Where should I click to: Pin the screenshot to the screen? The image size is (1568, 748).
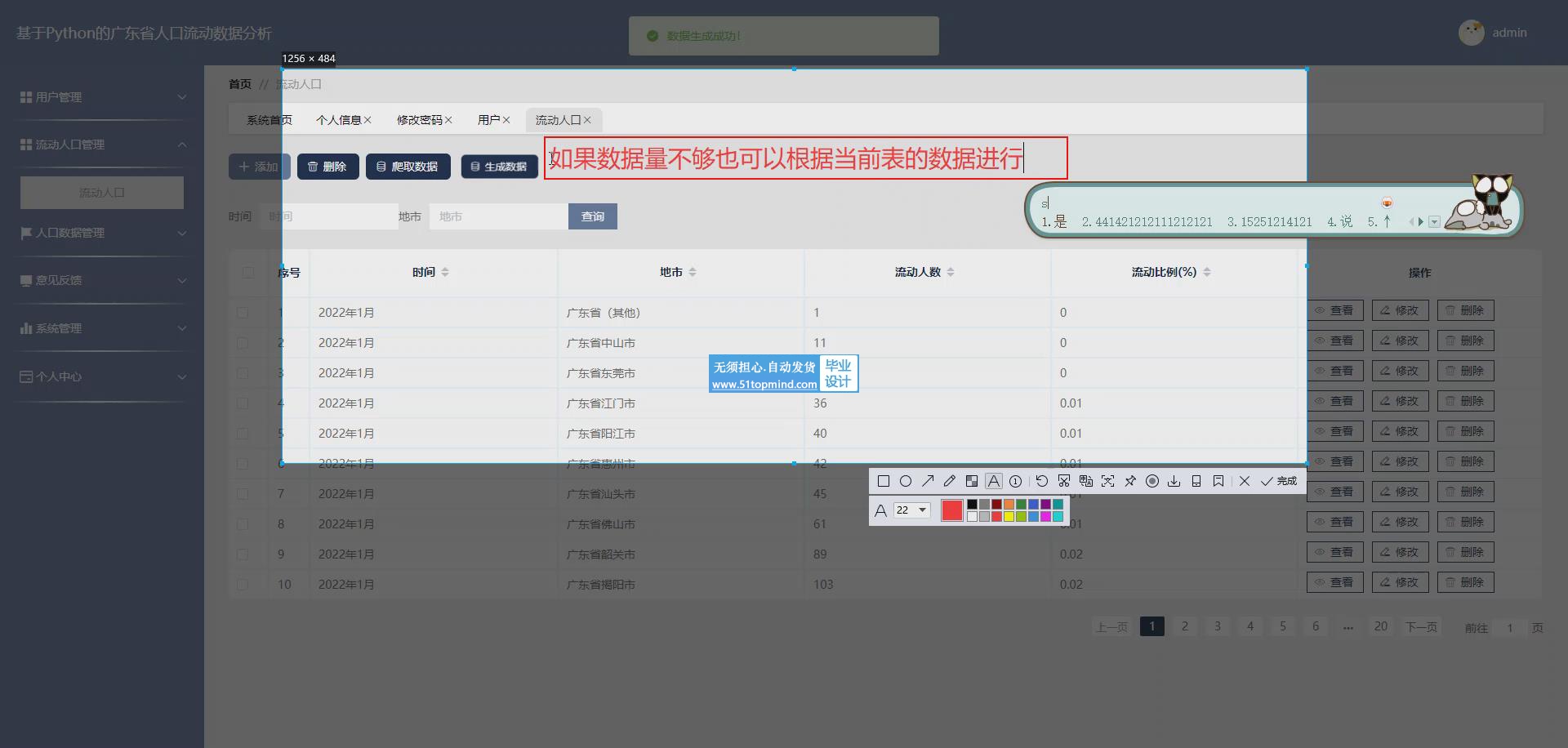1129,481
